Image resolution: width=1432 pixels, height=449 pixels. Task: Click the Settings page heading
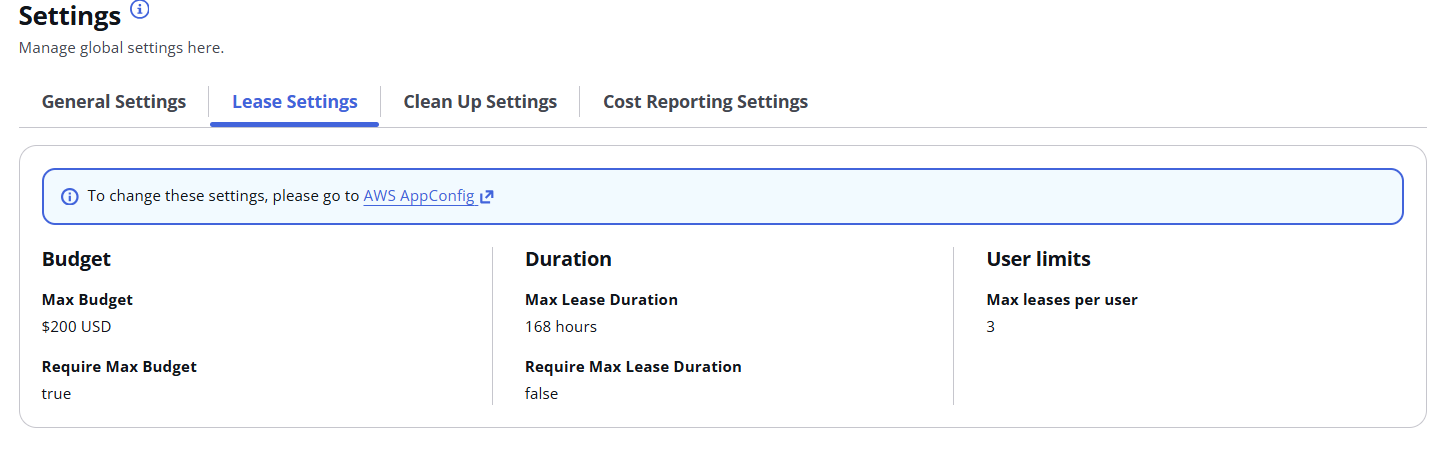(x=70, y=15)
